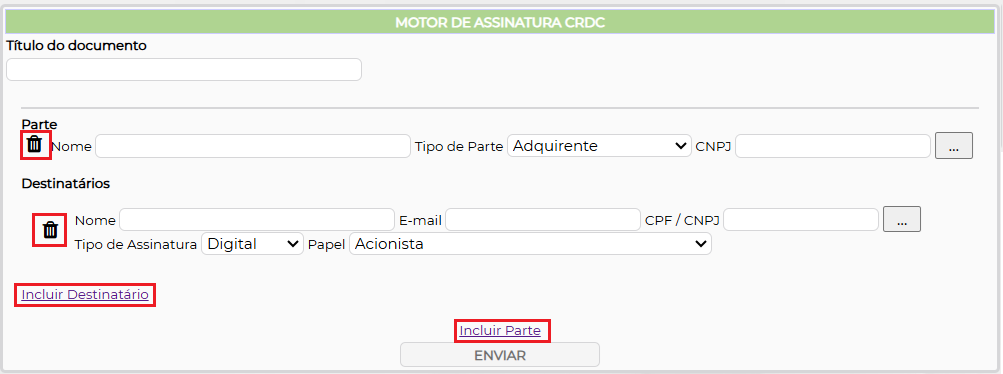The width and height of the screenshot is (1003, 374).
Task: Focus the E-mail input field
Action: click(x=543, y=219)
